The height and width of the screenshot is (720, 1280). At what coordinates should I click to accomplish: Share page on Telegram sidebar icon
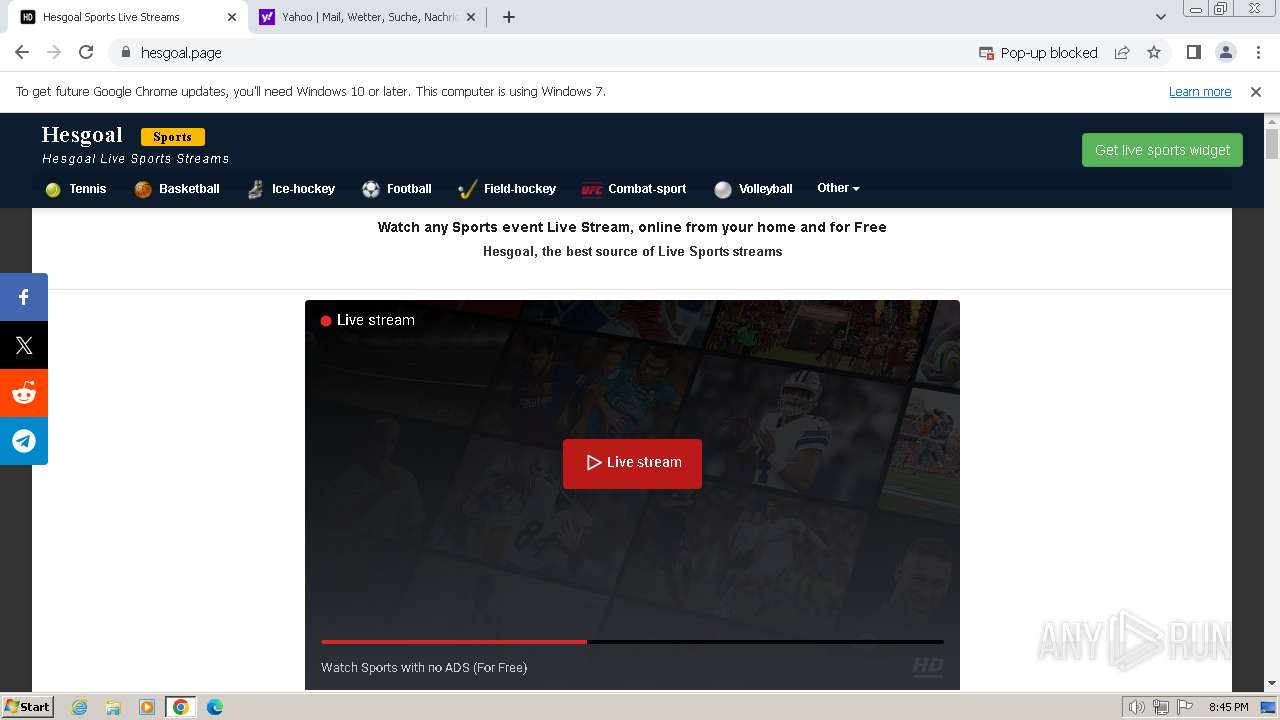[24, 441]
